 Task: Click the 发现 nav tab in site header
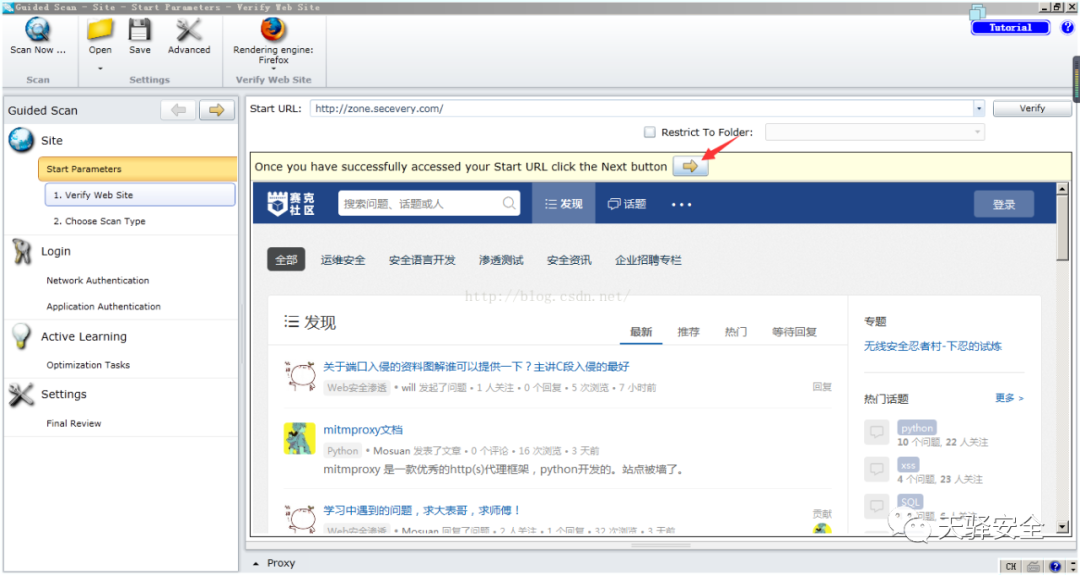pos(563,204)
